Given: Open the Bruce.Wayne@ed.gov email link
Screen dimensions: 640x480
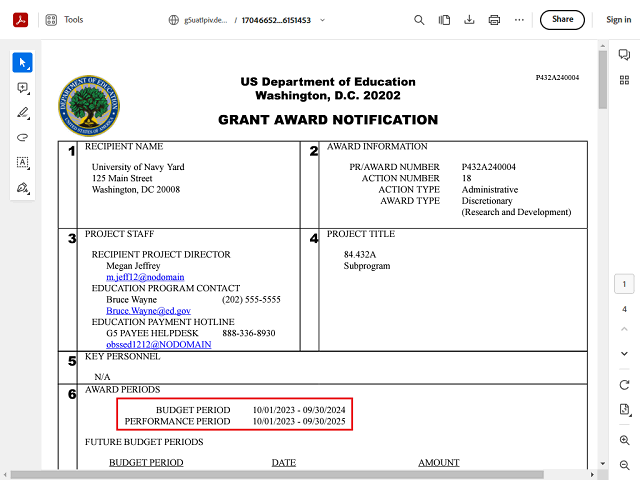Looking at the screenshot, I should point(148,311).
